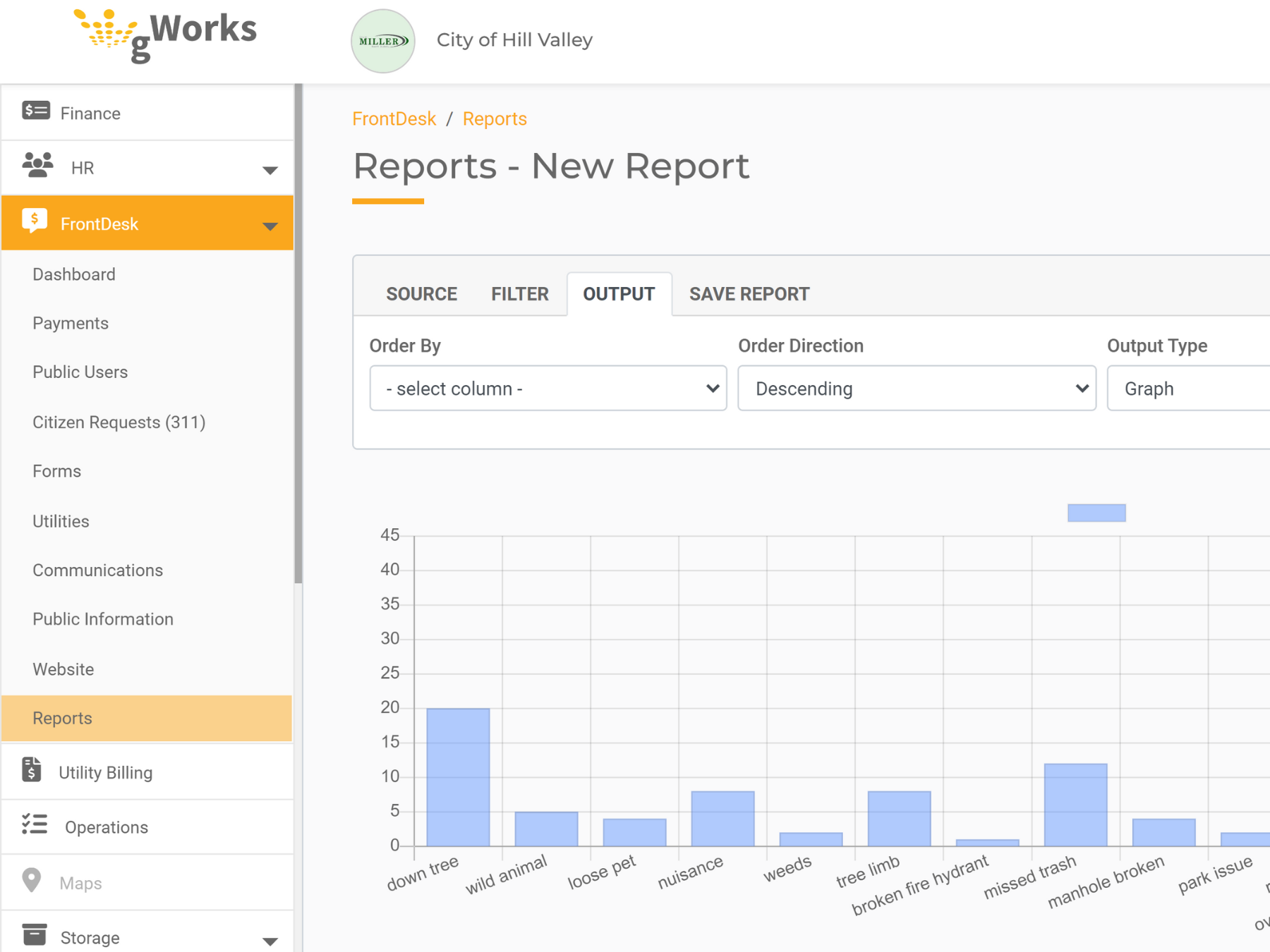The width and height of the screenshot is (1270, 952).
Task: Open Citizen Requests (311) in sidebar
Action: tap(119, 422)
